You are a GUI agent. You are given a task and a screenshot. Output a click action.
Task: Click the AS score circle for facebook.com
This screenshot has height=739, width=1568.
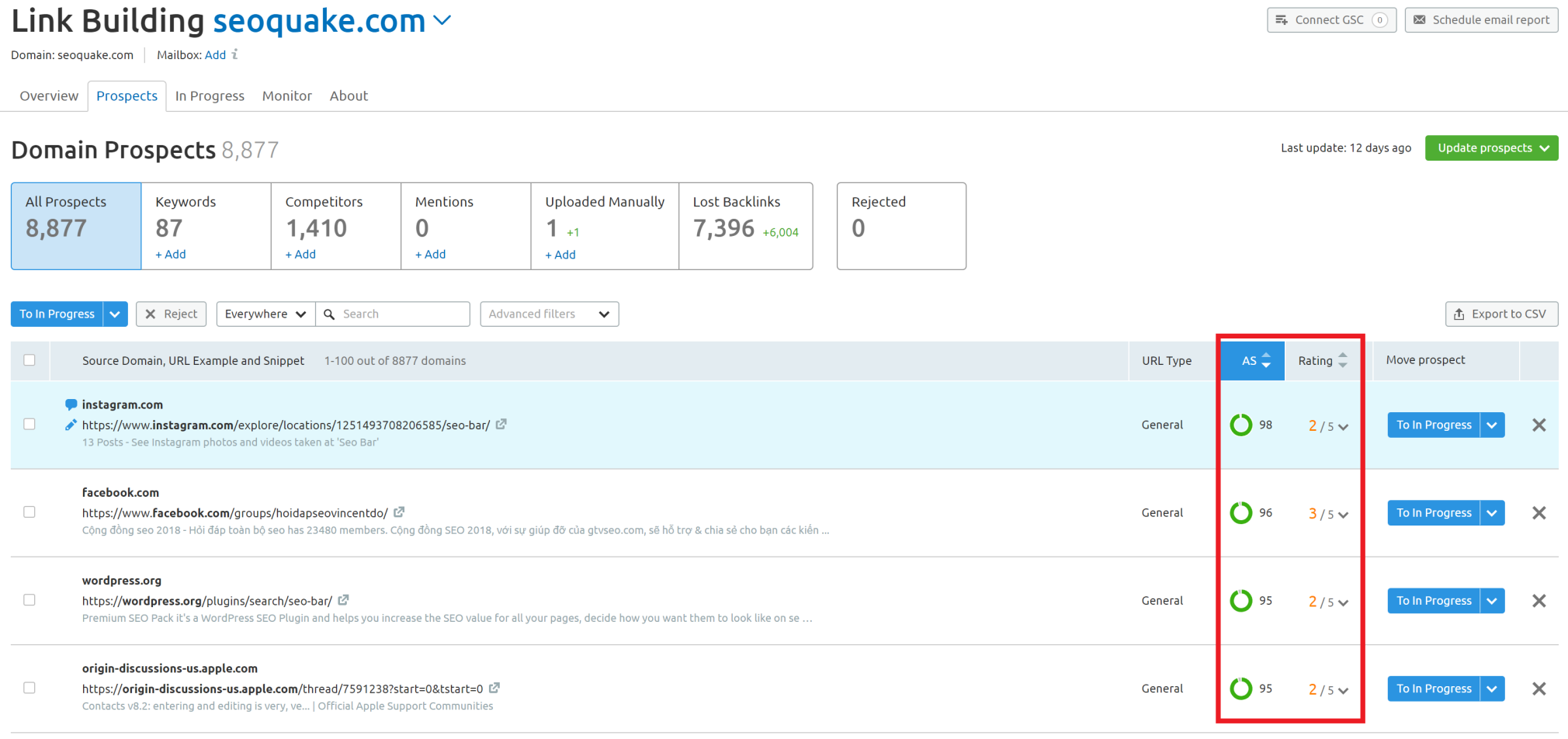click(1241, 512)
